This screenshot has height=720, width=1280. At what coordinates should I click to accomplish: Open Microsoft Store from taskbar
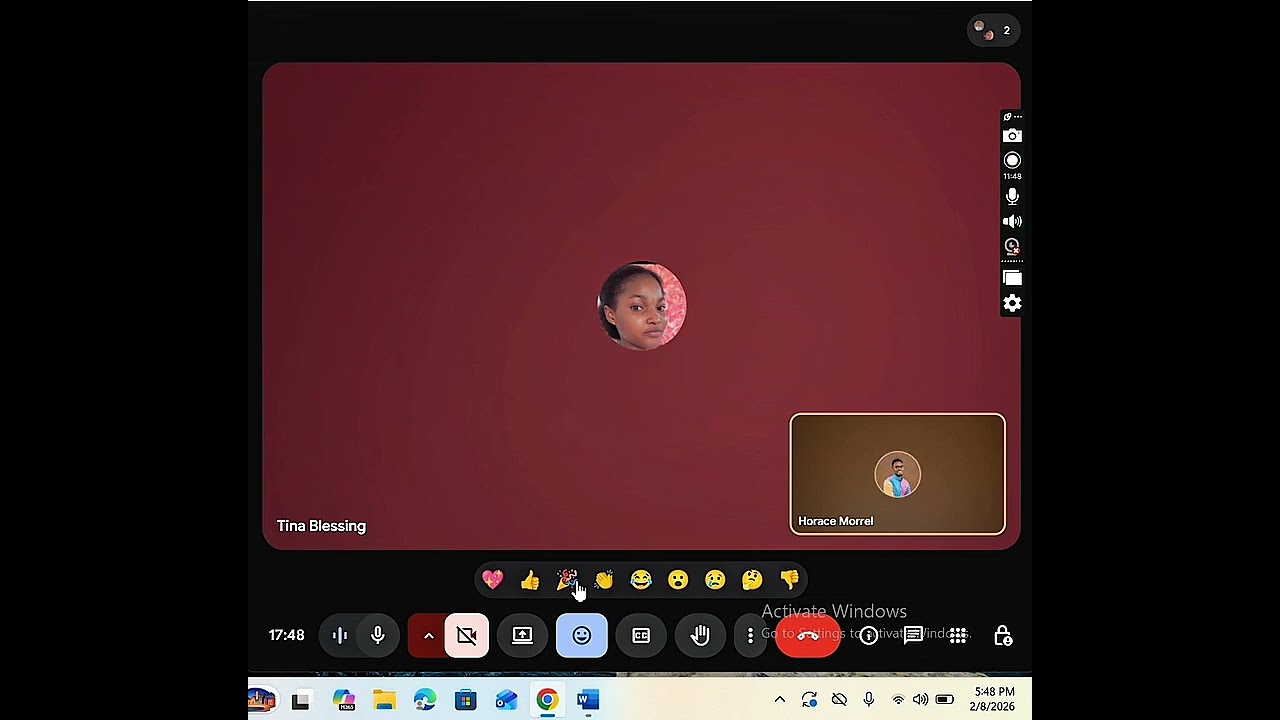coord(466,700)
